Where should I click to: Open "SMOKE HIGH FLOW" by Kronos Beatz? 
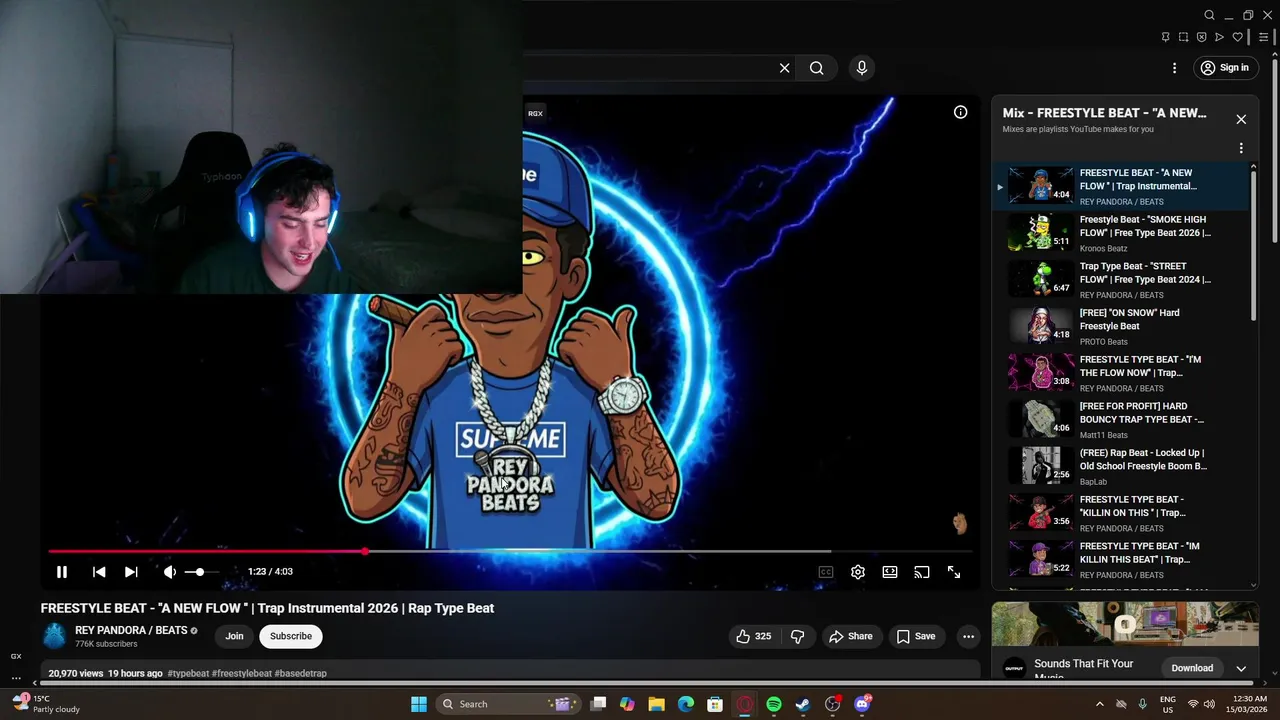coord(1121,233)
